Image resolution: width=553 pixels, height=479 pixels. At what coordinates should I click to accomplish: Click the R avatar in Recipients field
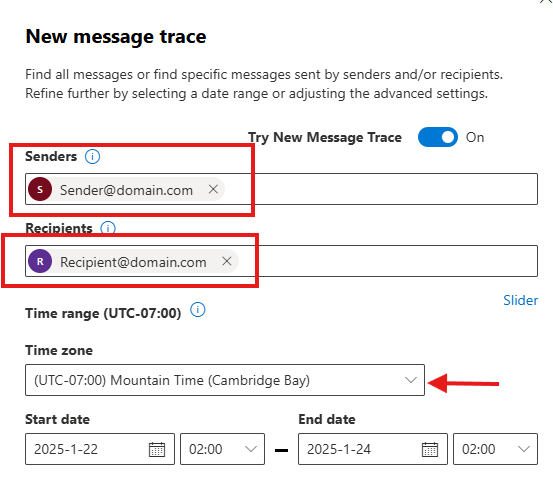[40, 261]
